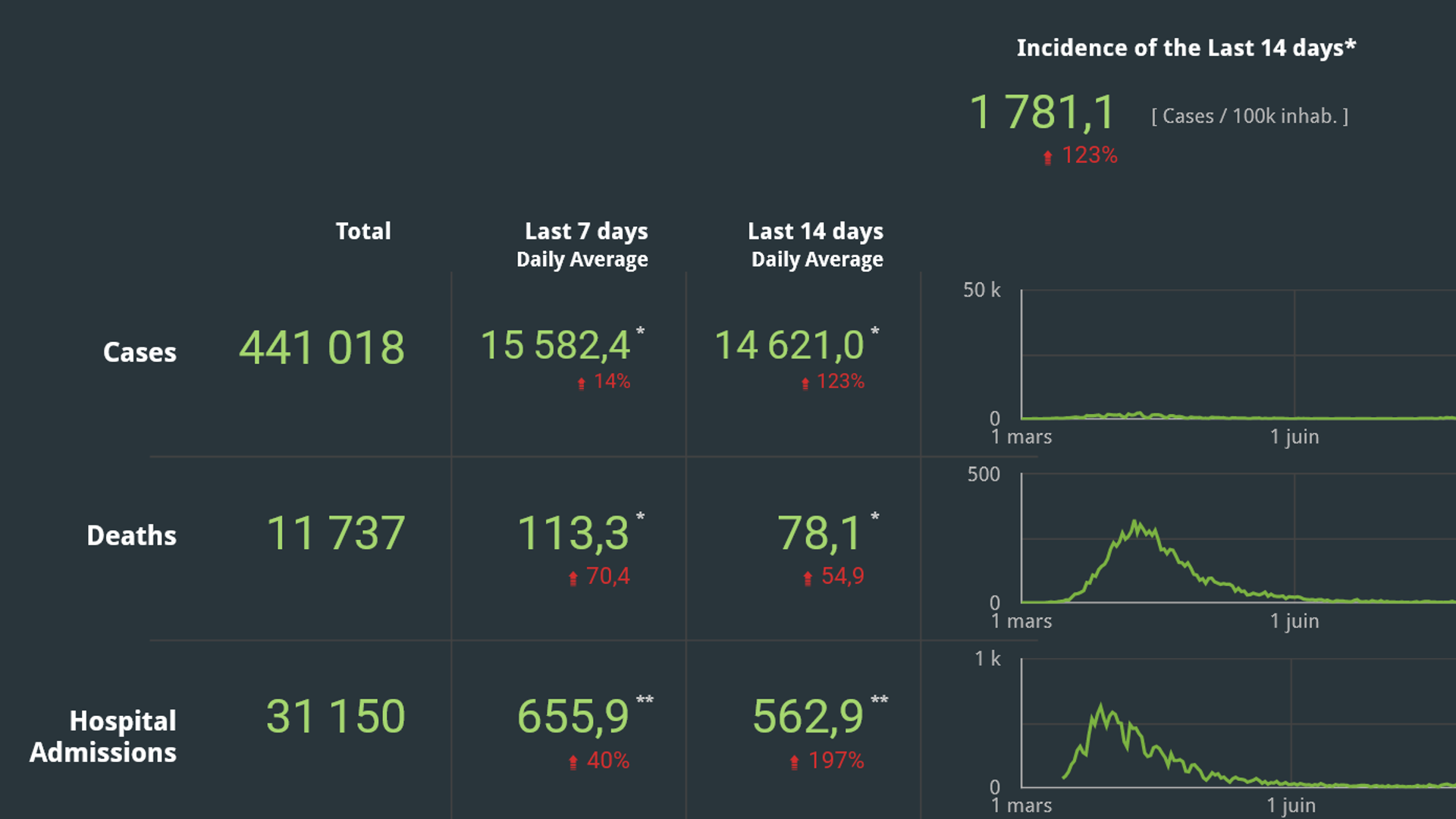Click incidence value 1 781,1
The image size is (1456, 819).
(x=1042, y=112)
